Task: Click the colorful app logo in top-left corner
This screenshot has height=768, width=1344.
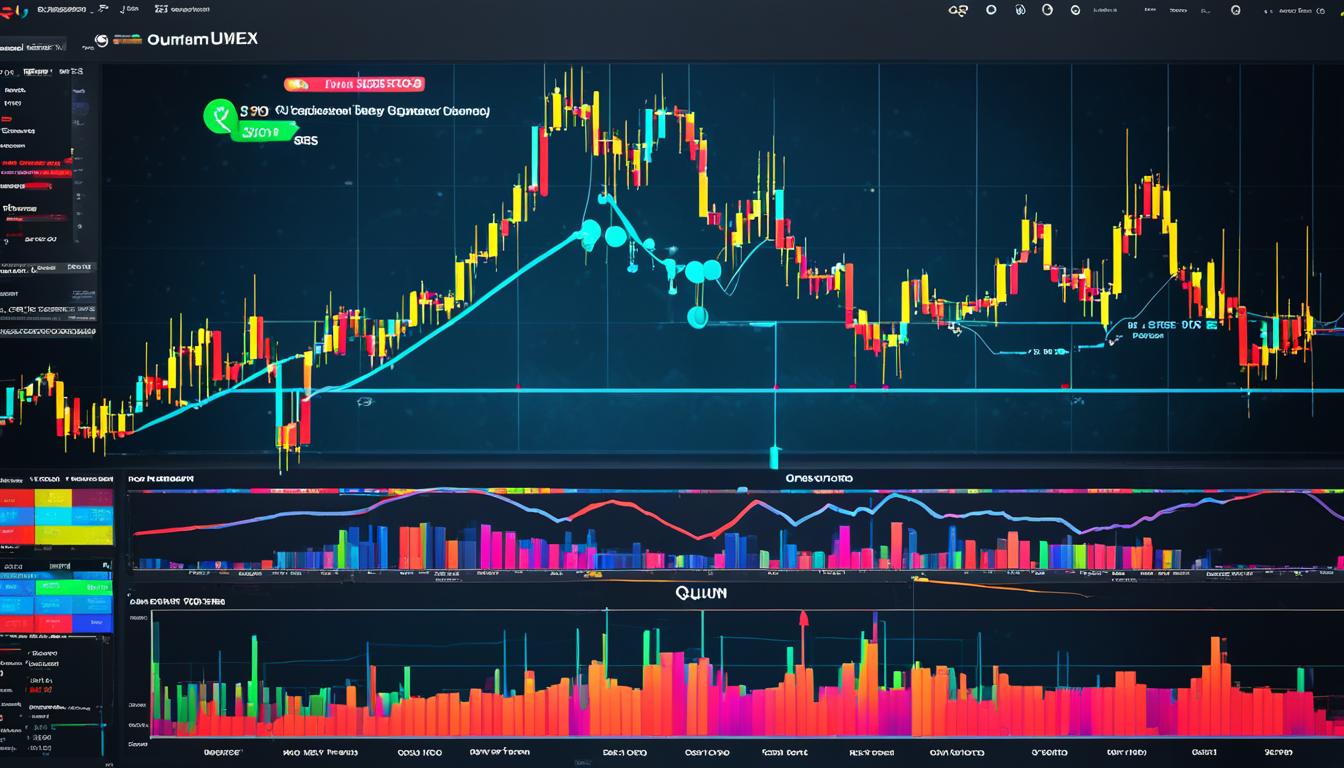Action: coord(12,9)
